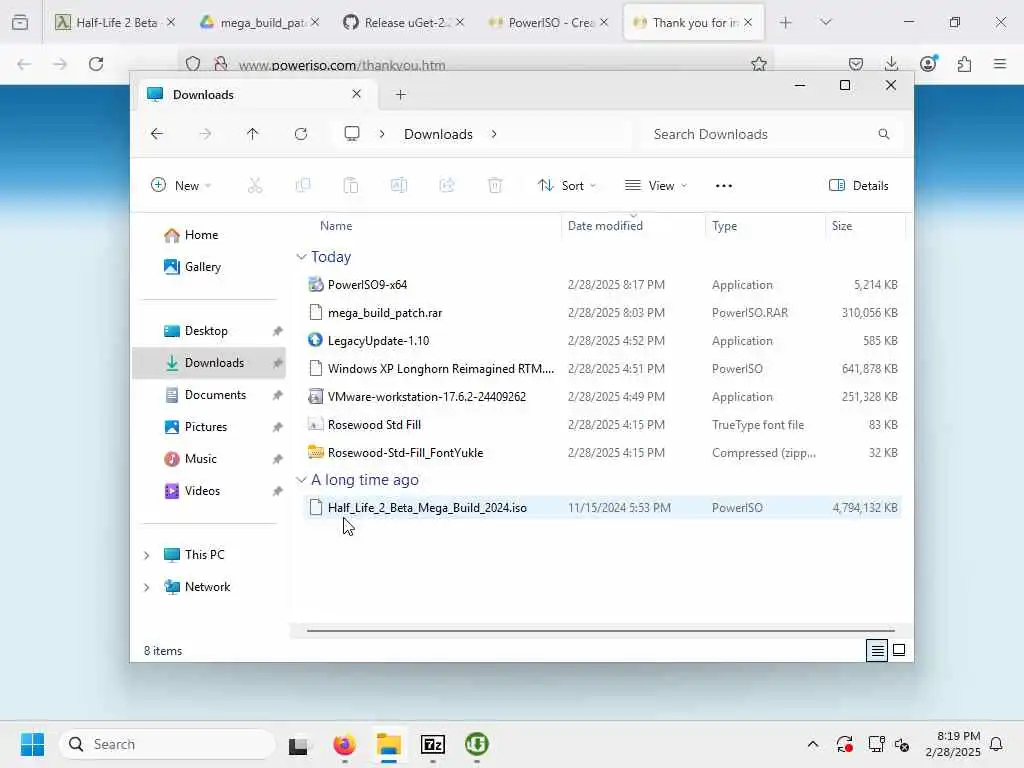The height and width of the screenshot is (768, 1024).
Task: Open Firefox extensions puzzle icon
Action: 964,64
